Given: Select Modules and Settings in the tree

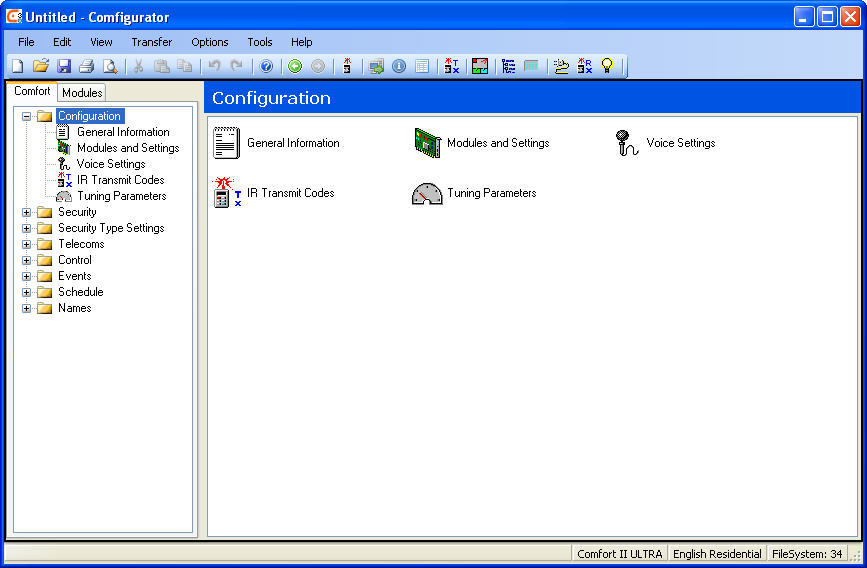Looking at the screenshot, I should 128,148.
